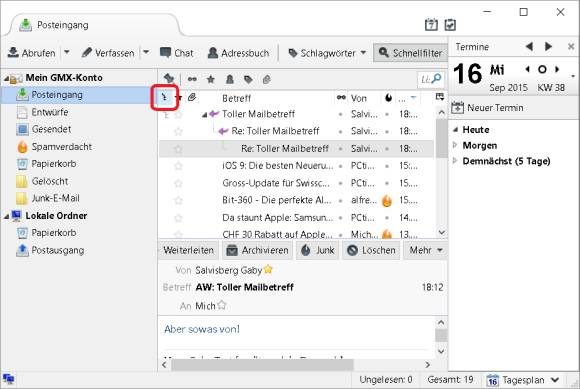Open the Mehr actions dropdown
The image size is (580, 389).
tap(425, 250)
